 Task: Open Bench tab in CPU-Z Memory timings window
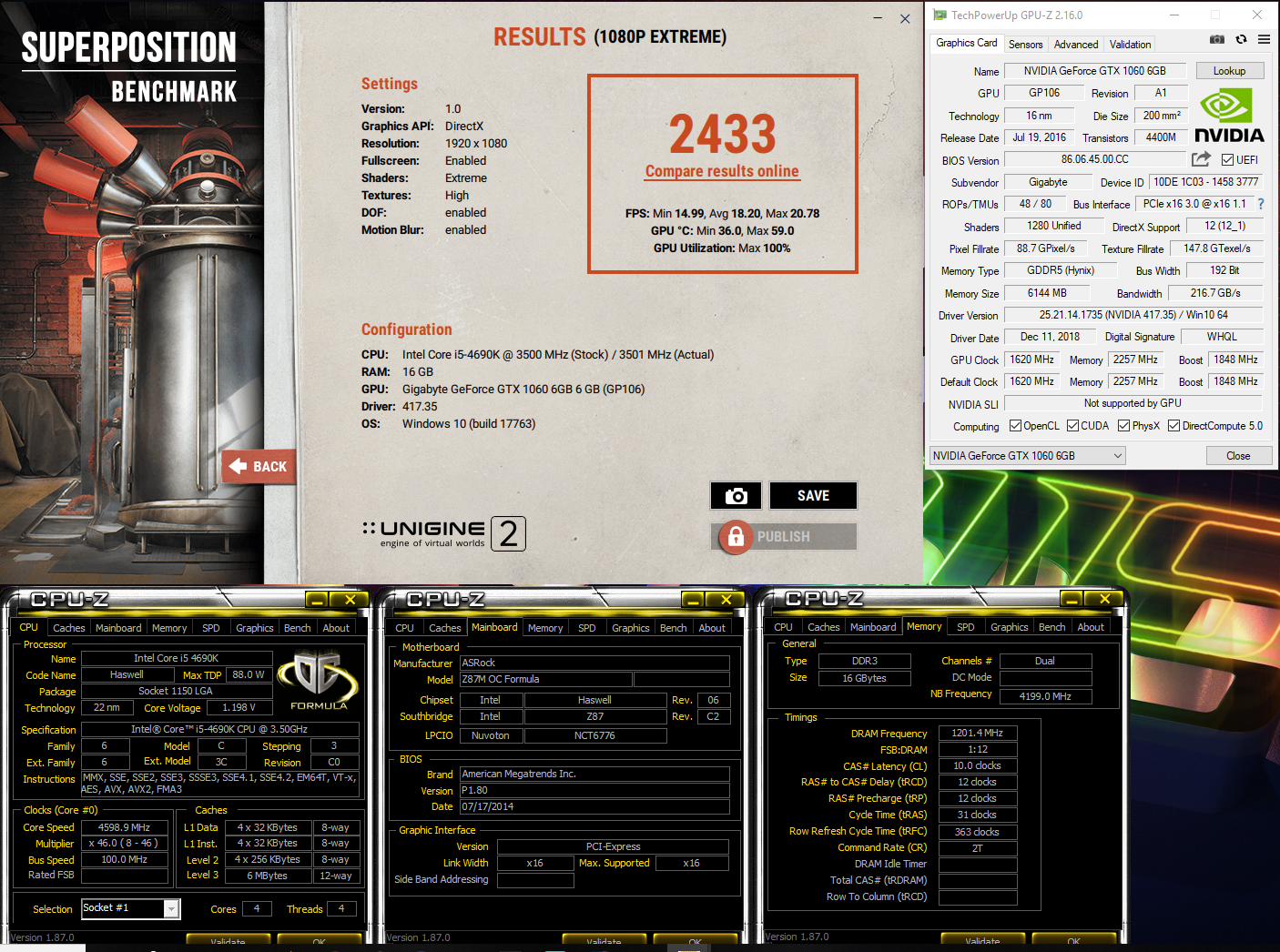[1051, 627]
